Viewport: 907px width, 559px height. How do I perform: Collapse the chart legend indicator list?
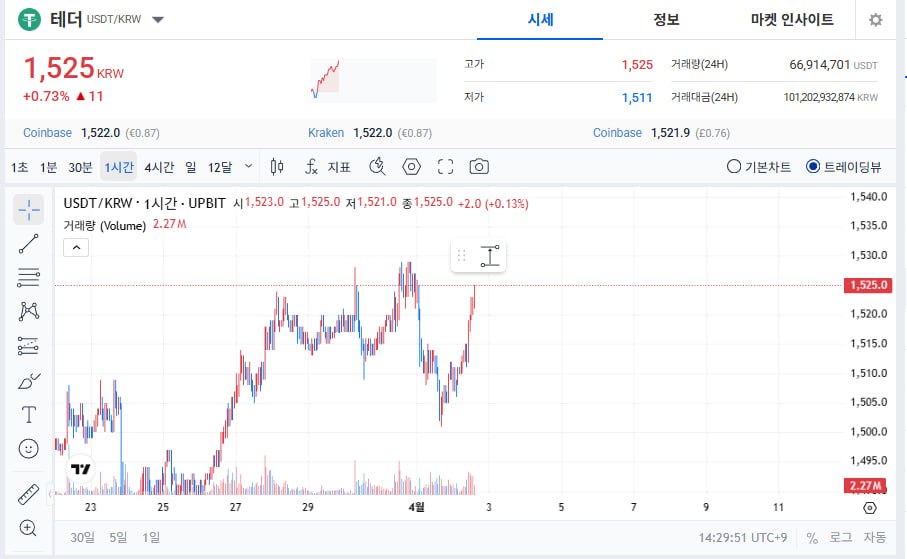[76, 248]
